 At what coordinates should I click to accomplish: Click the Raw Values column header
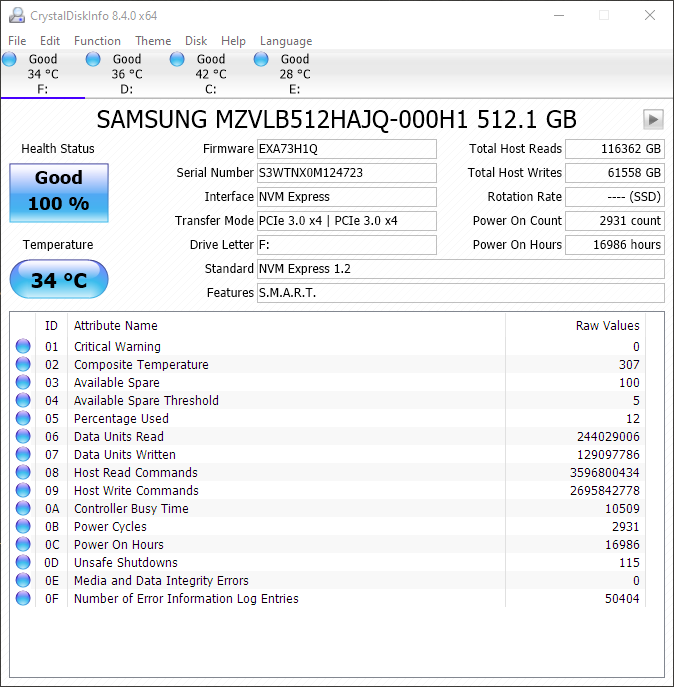[575, 326]
